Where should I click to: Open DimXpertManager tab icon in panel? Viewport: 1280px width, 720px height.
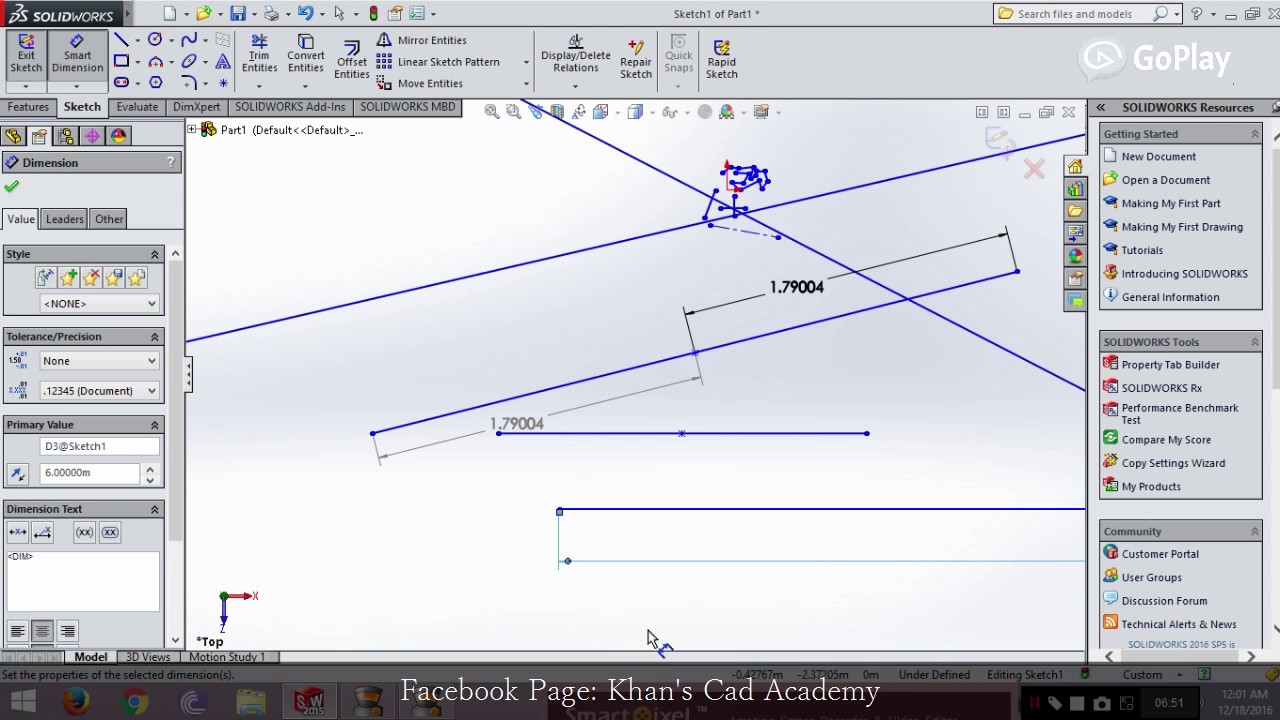[x=92, y=136]
